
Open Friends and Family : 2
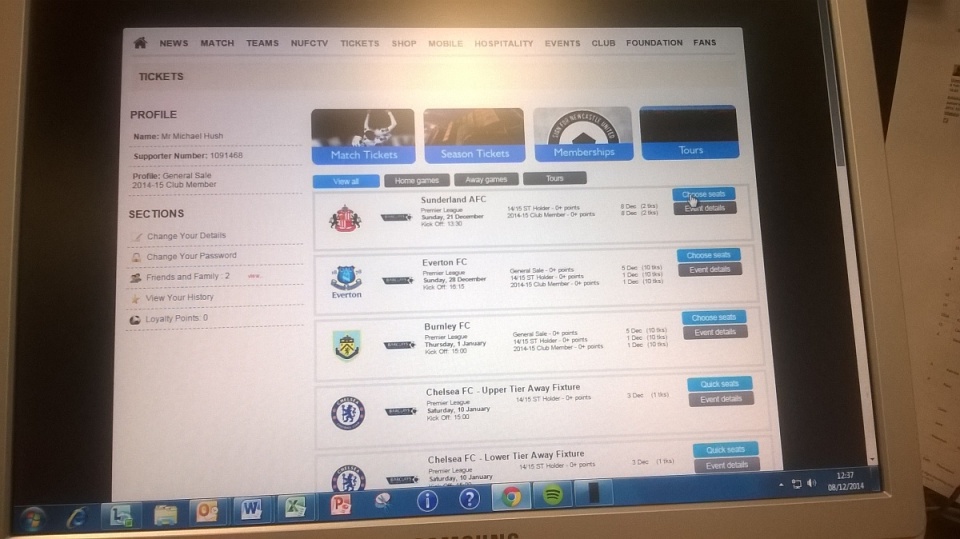pyautogui.click(x=187, y=277)
